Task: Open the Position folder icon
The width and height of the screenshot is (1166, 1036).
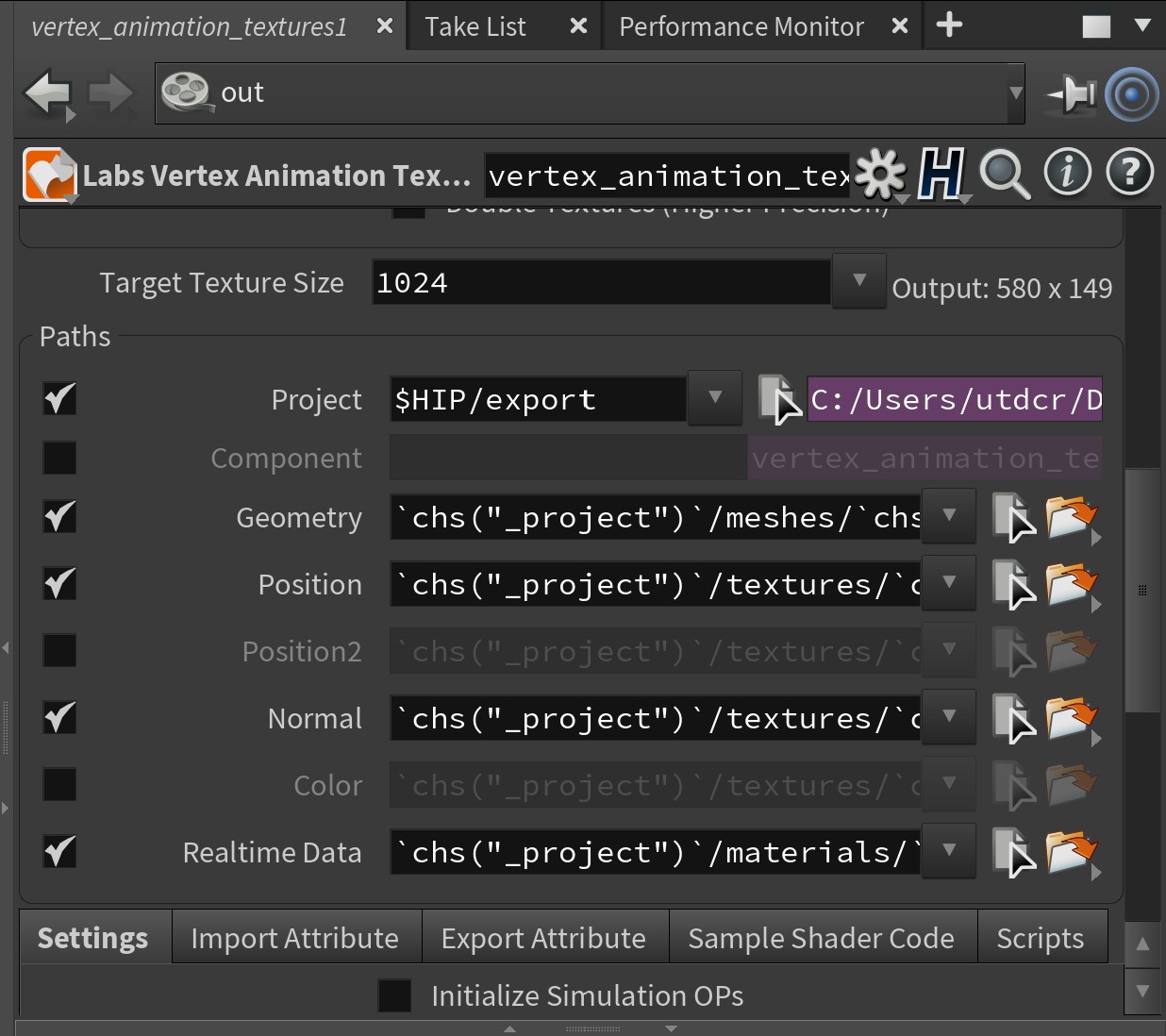Action: point(1072,585)
